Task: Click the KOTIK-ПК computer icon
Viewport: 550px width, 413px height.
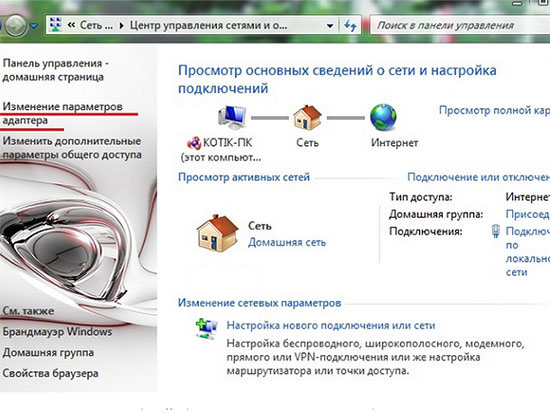Action: click(232, 117)
